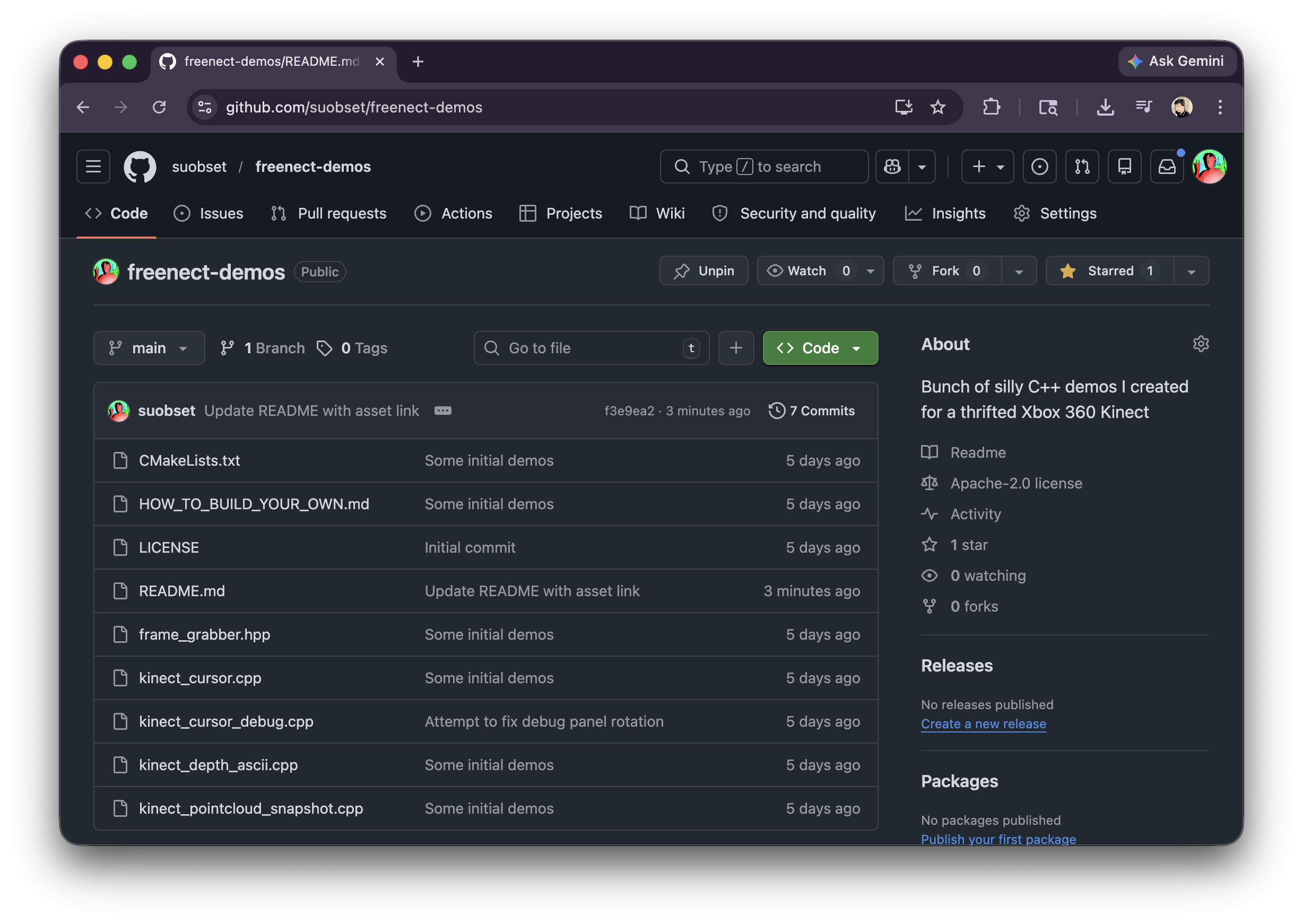The image size is (1303, 924).
Task: Click the pull requests header icon
Action: tap(1082, 167)
